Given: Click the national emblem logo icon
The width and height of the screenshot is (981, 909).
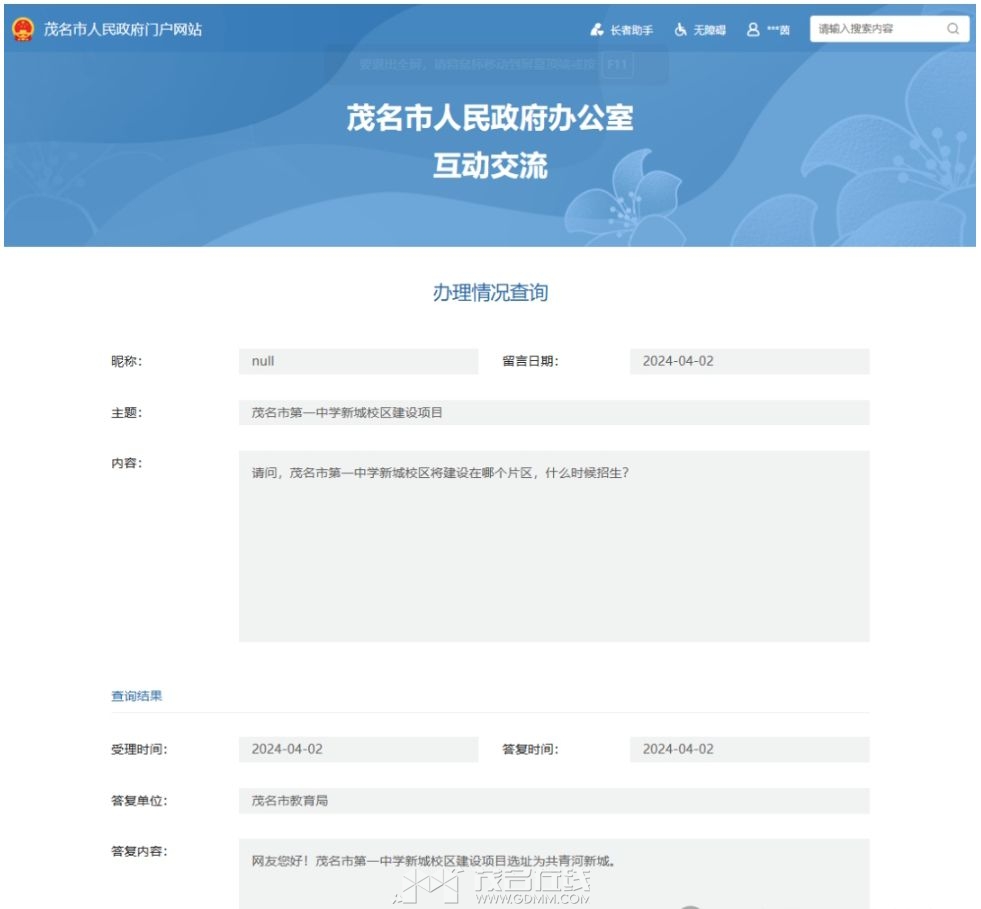Looking at the screenshot, I should click(x=23, y=29).
